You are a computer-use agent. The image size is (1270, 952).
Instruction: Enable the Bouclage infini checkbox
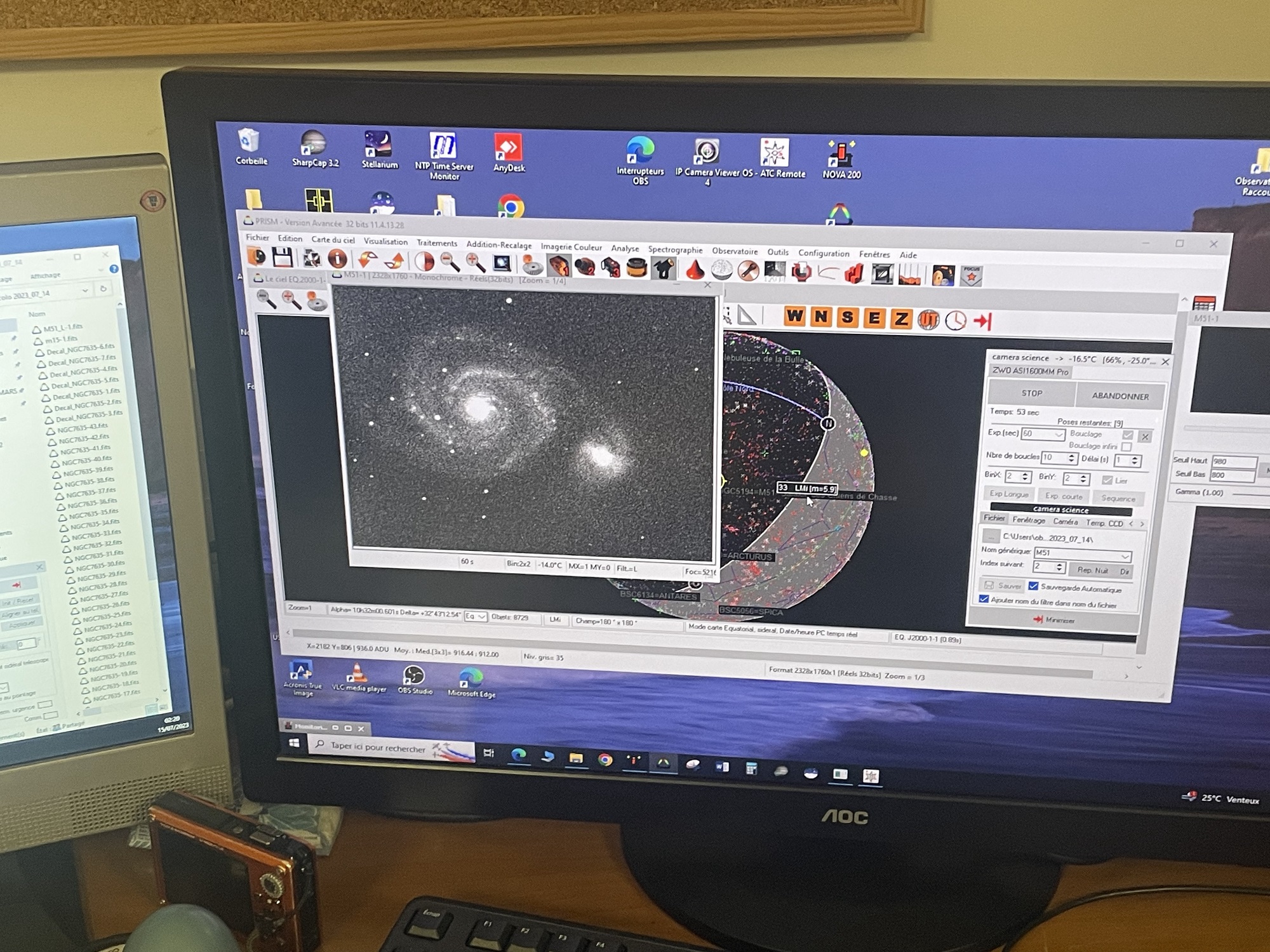click(x=1126, y=446)
